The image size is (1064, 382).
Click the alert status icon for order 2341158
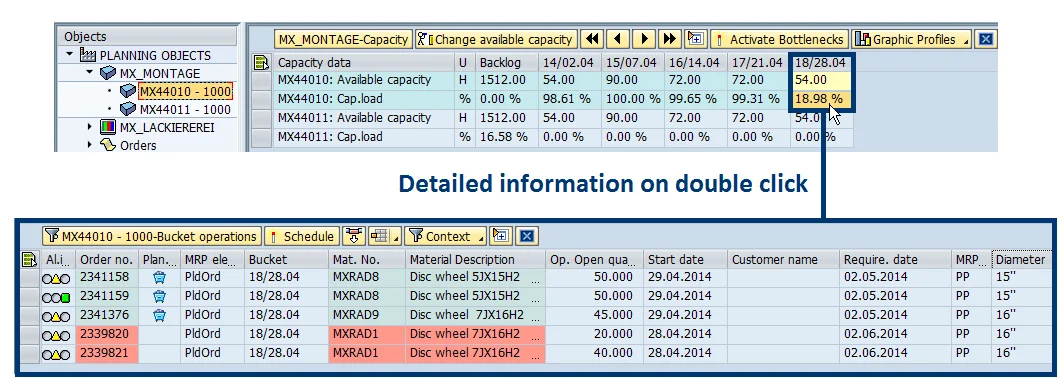pos(56,278)
